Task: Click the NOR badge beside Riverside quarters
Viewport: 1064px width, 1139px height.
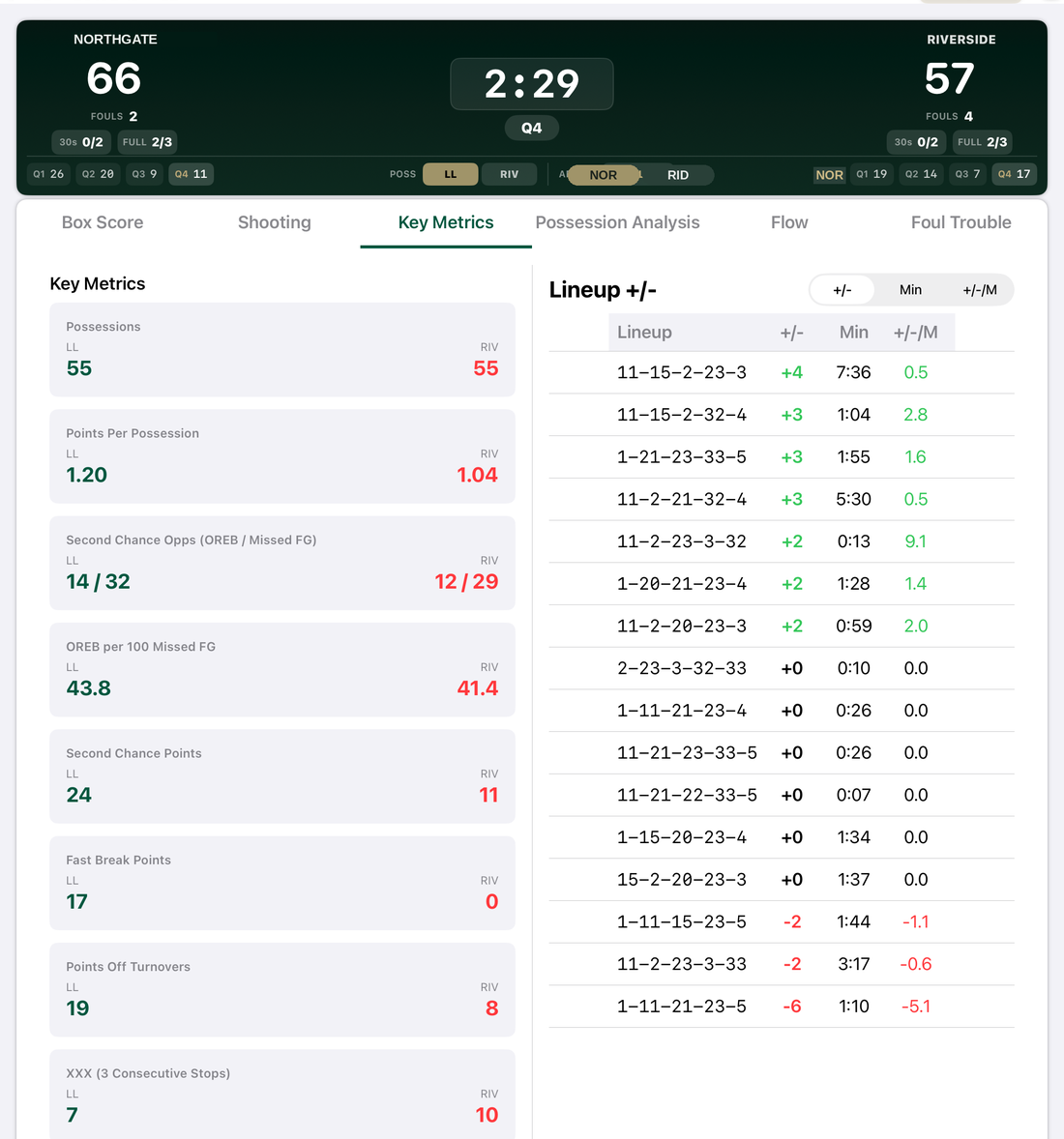Action: (829, 175)
